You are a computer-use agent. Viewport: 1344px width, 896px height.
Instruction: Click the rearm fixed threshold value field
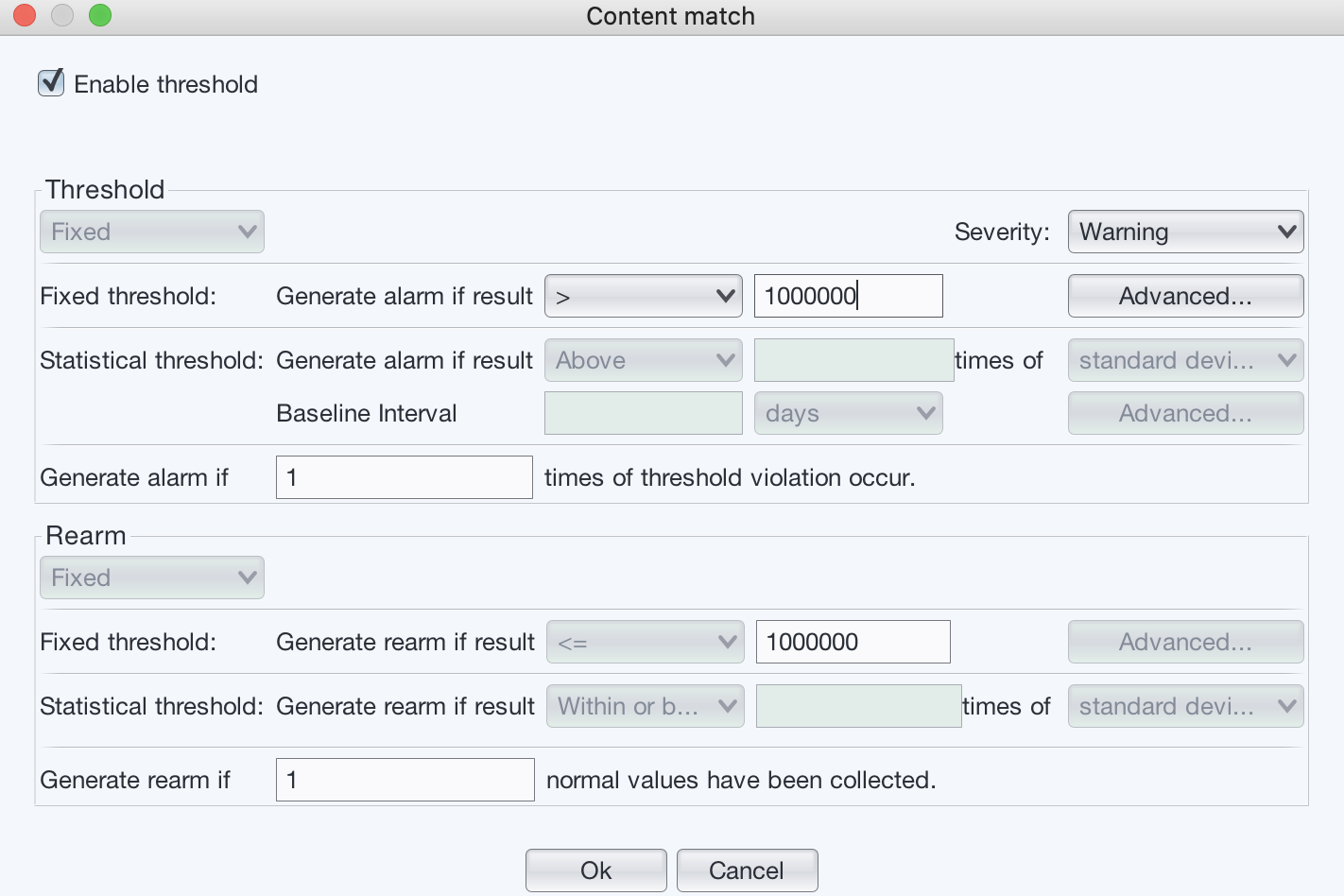[x=853, y=642]
